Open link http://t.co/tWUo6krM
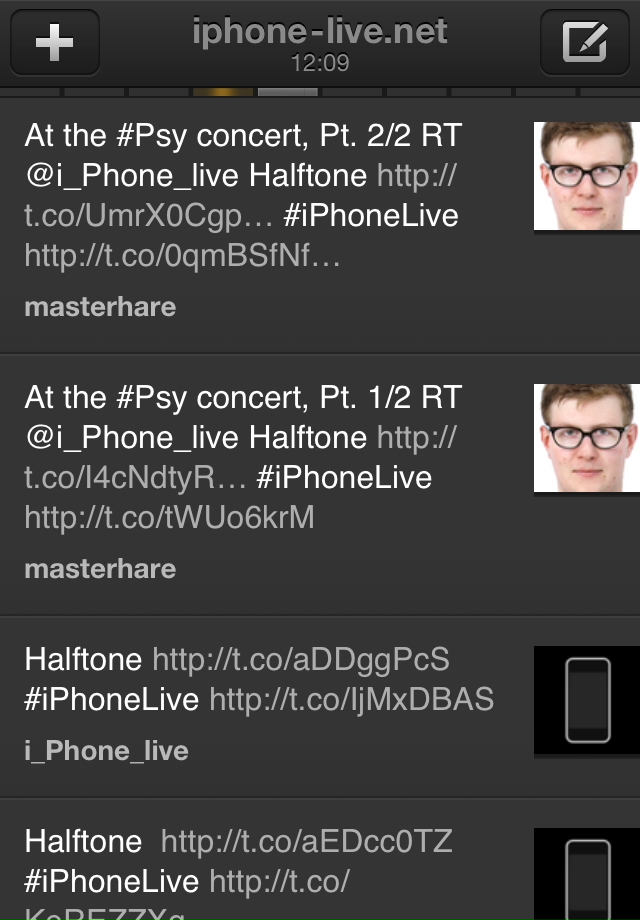 tap(170, 518)
